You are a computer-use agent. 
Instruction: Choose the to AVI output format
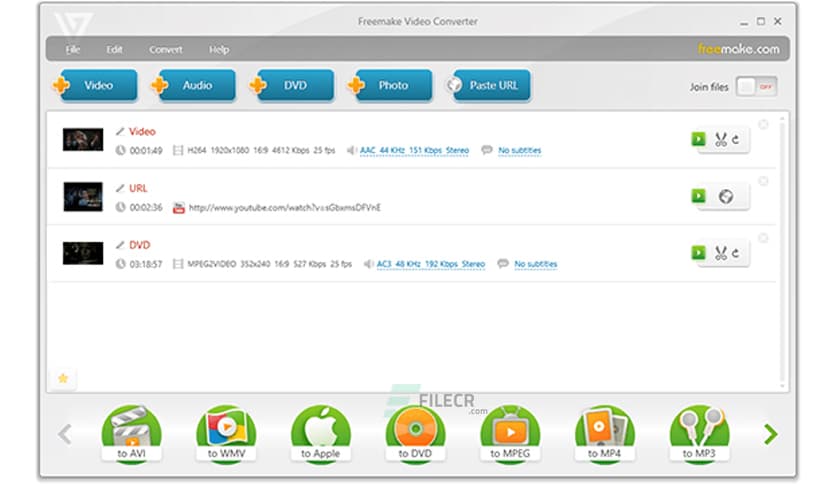(131, 433)
